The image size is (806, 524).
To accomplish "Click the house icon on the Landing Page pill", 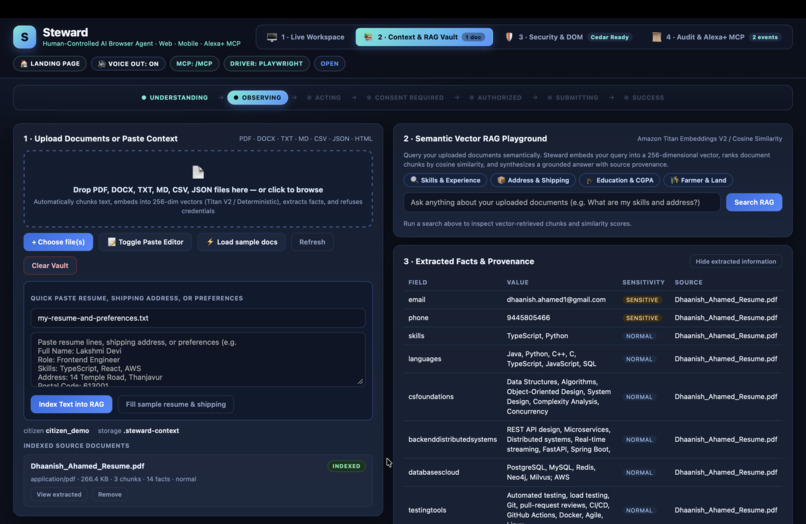I will (24, 64).
